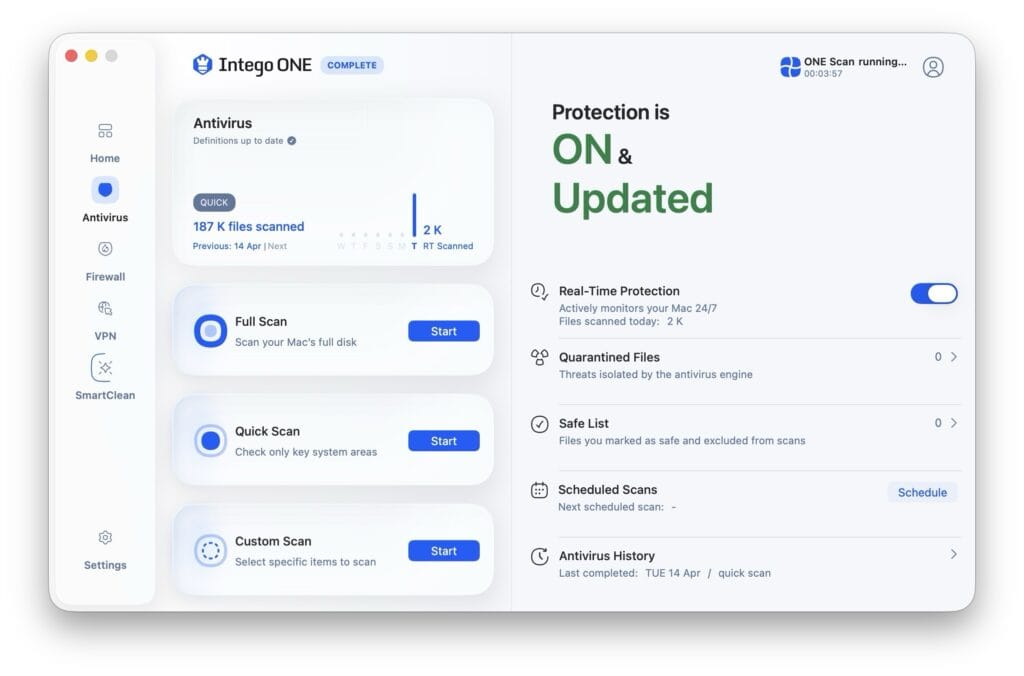Disable Real-Time Protection
1024x676 pixels.
pos(933,293)
